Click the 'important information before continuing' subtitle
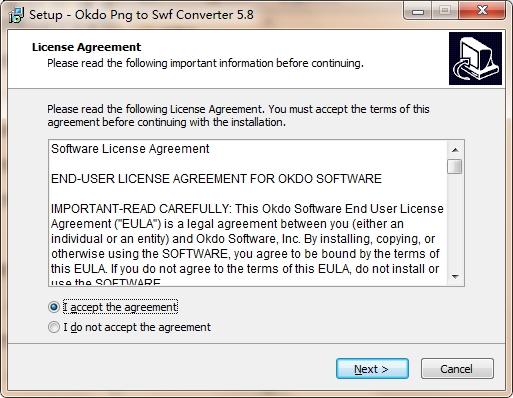 pos(205,63)
